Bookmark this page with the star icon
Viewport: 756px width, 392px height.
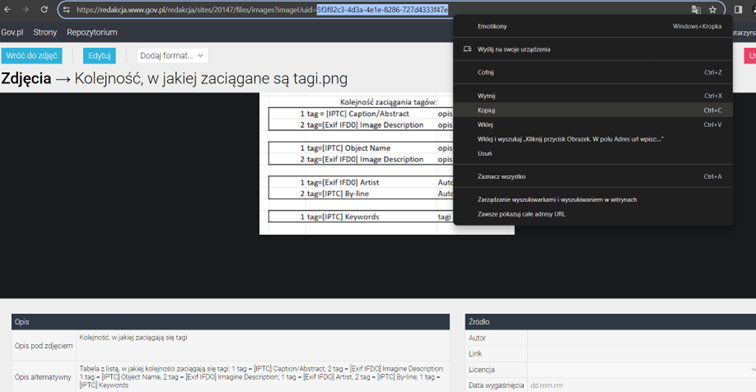click(713, 10)
